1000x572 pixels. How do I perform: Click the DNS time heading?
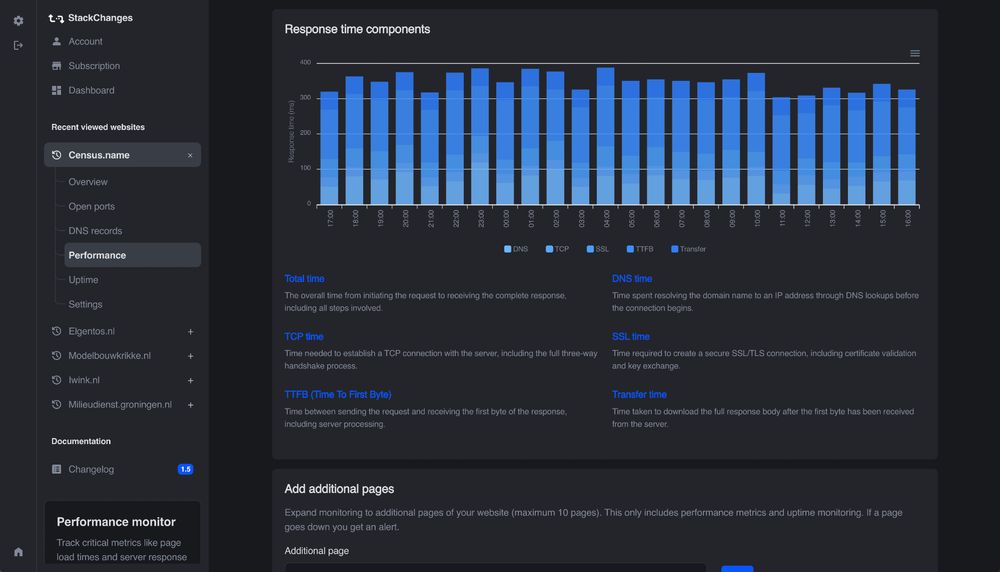pyautogui.click(x=631, y=279)
